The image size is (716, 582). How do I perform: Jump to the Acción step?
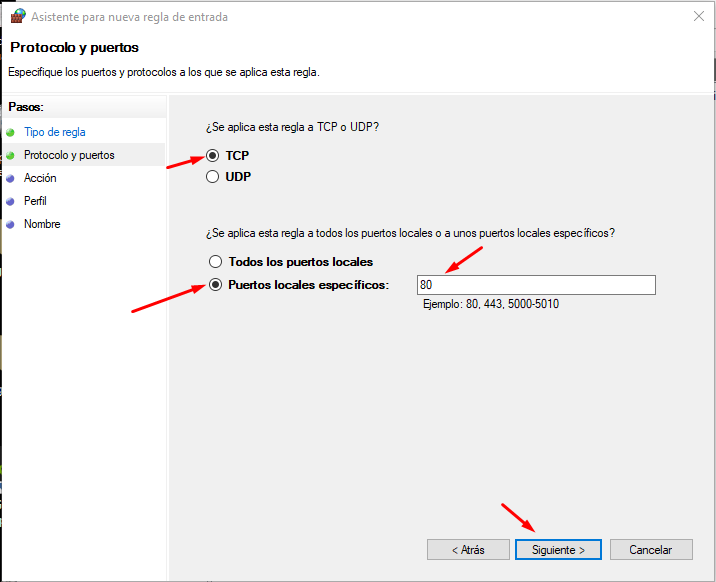40,178
